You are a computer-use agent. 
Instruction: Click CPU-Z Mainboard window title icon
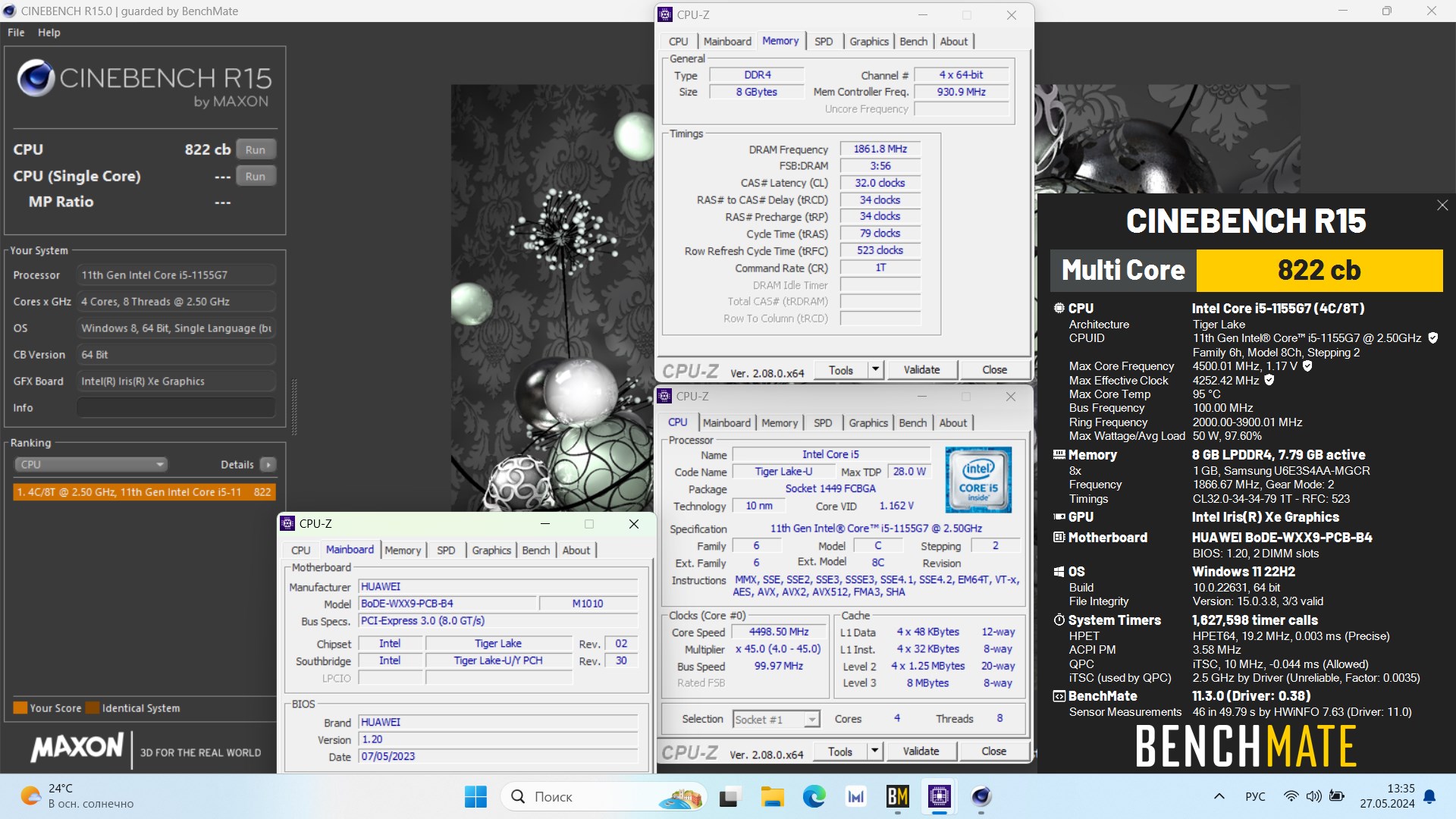coord(287,523)
